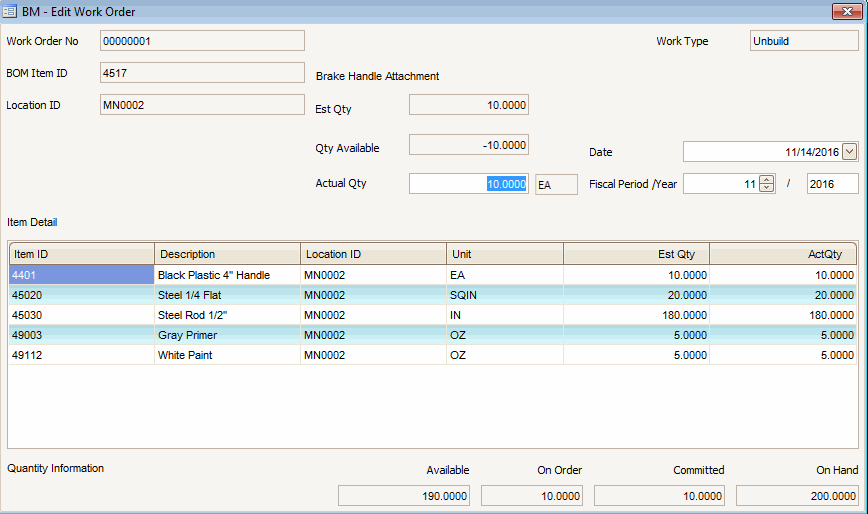The image size is (868, 514).
Task: Click OZ unit cell for Gray Primer
Action: [x=505, y=335]
